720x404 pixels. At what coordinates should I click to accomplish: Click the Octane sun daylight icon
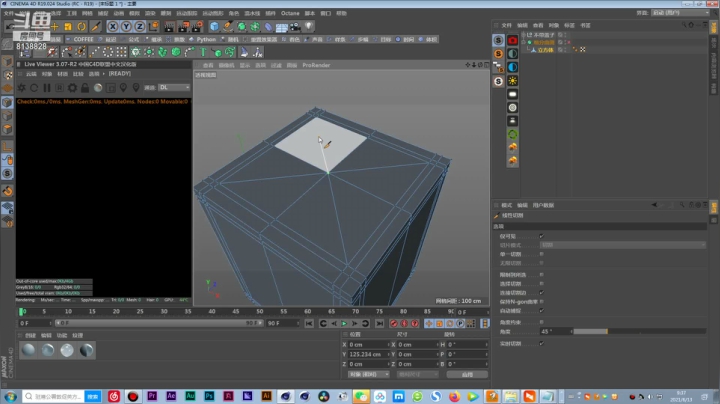click(512, 81)
